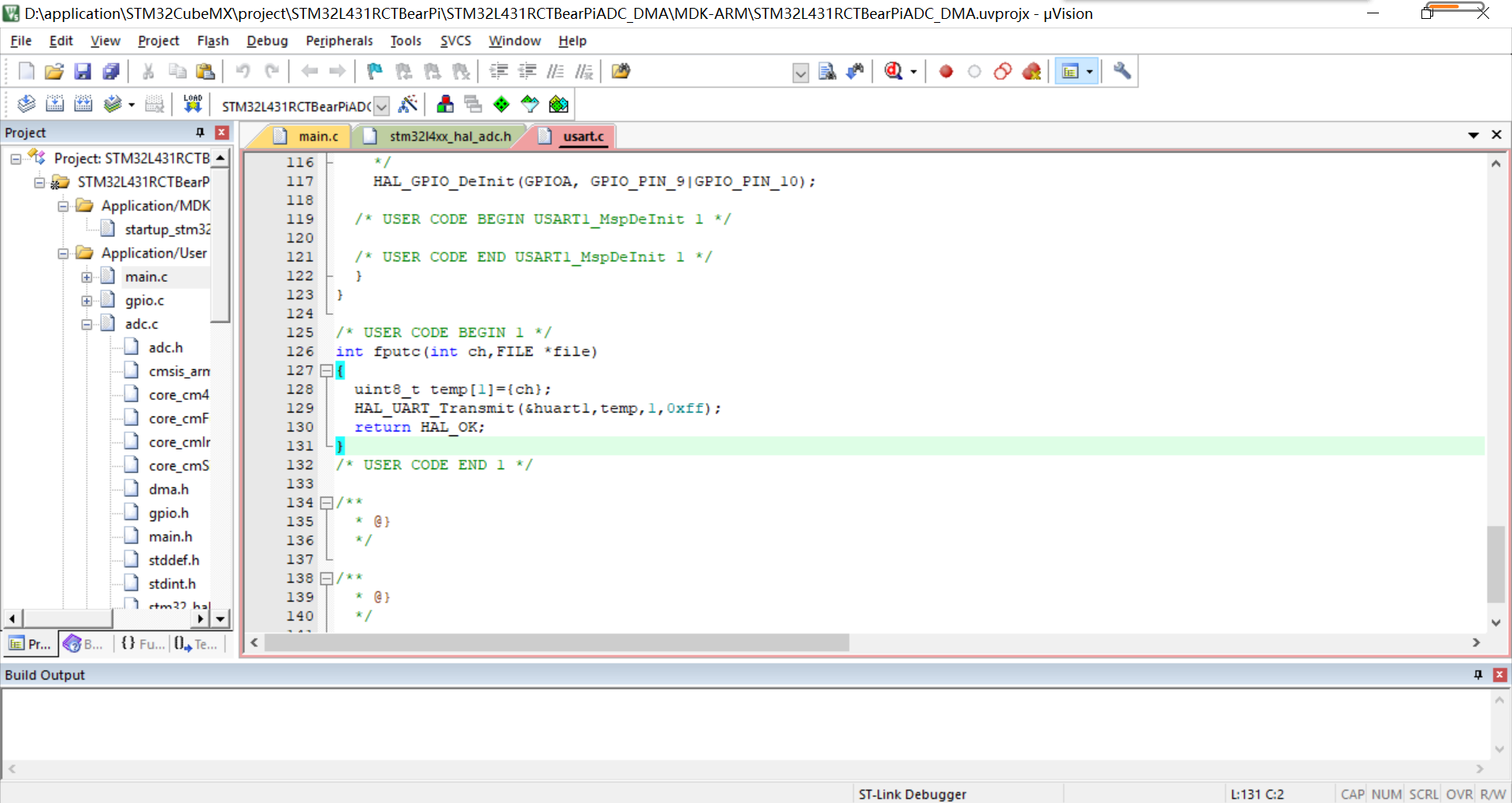This screenshot has width=1512, height=803.
Task: Open Options for Target magic wand icon
Action: point(408,104)
